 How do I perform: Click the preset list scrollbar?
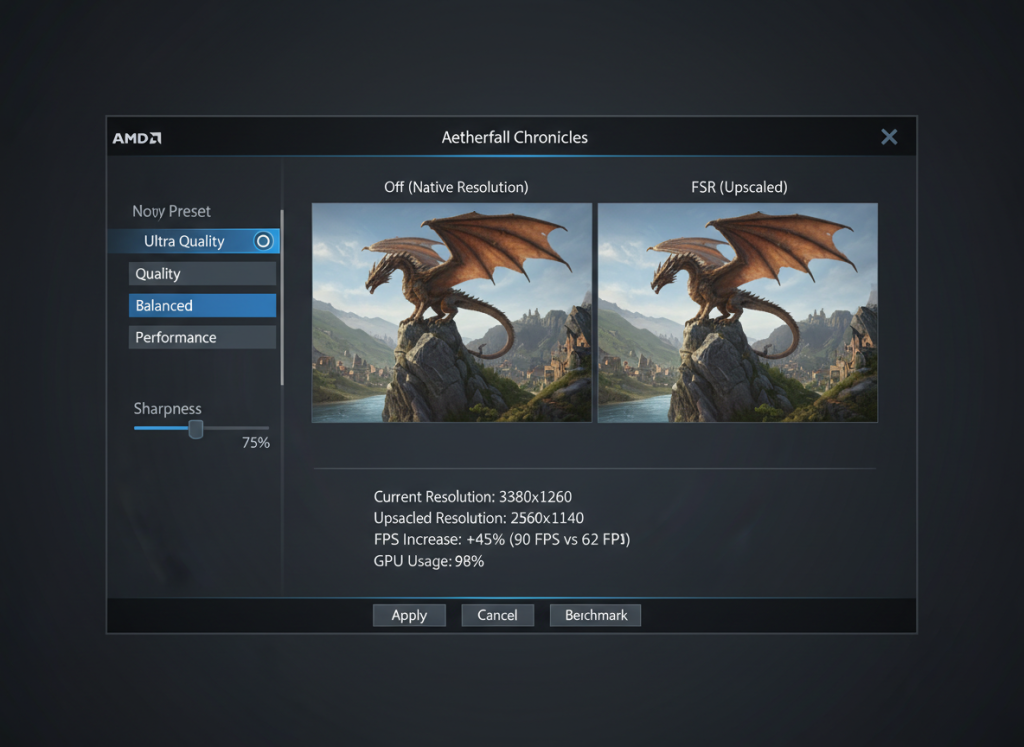tap(282, 298)
